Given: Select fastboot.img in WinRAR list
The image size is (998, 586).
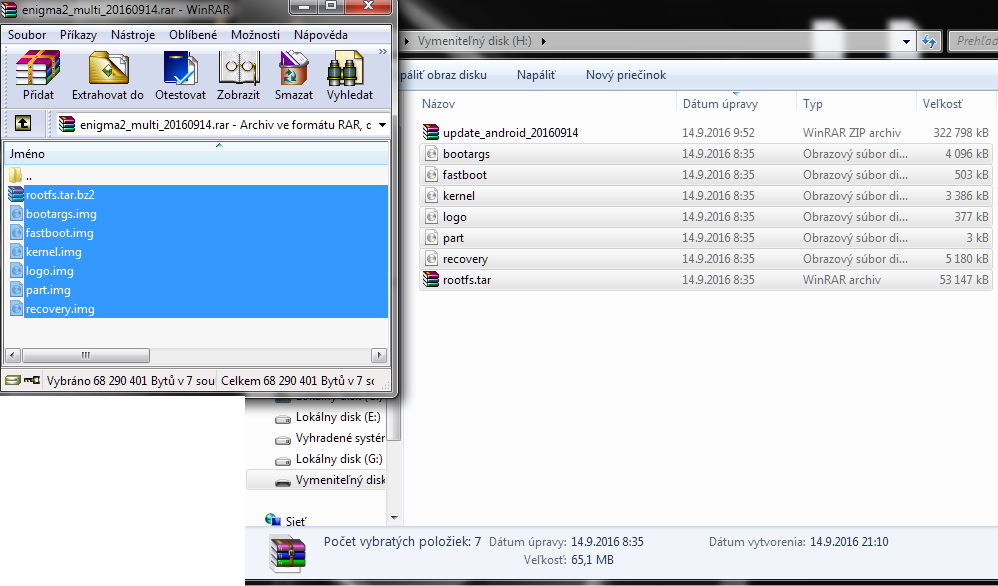Looking at the screenshot, I should tap(196, 233).
